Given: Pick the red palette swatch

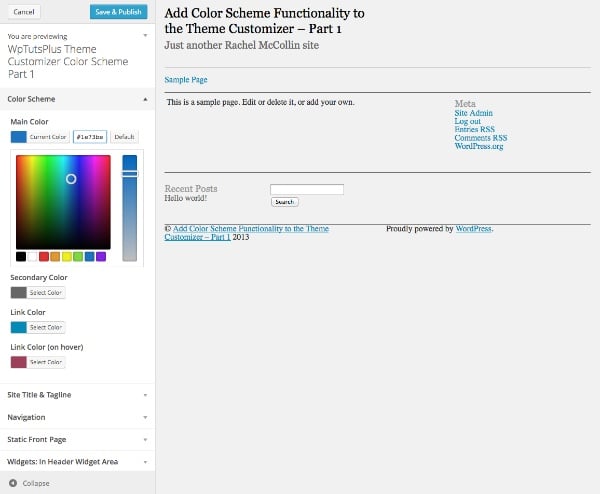Looking at the screenshot, I should click(x=44, y=256).
